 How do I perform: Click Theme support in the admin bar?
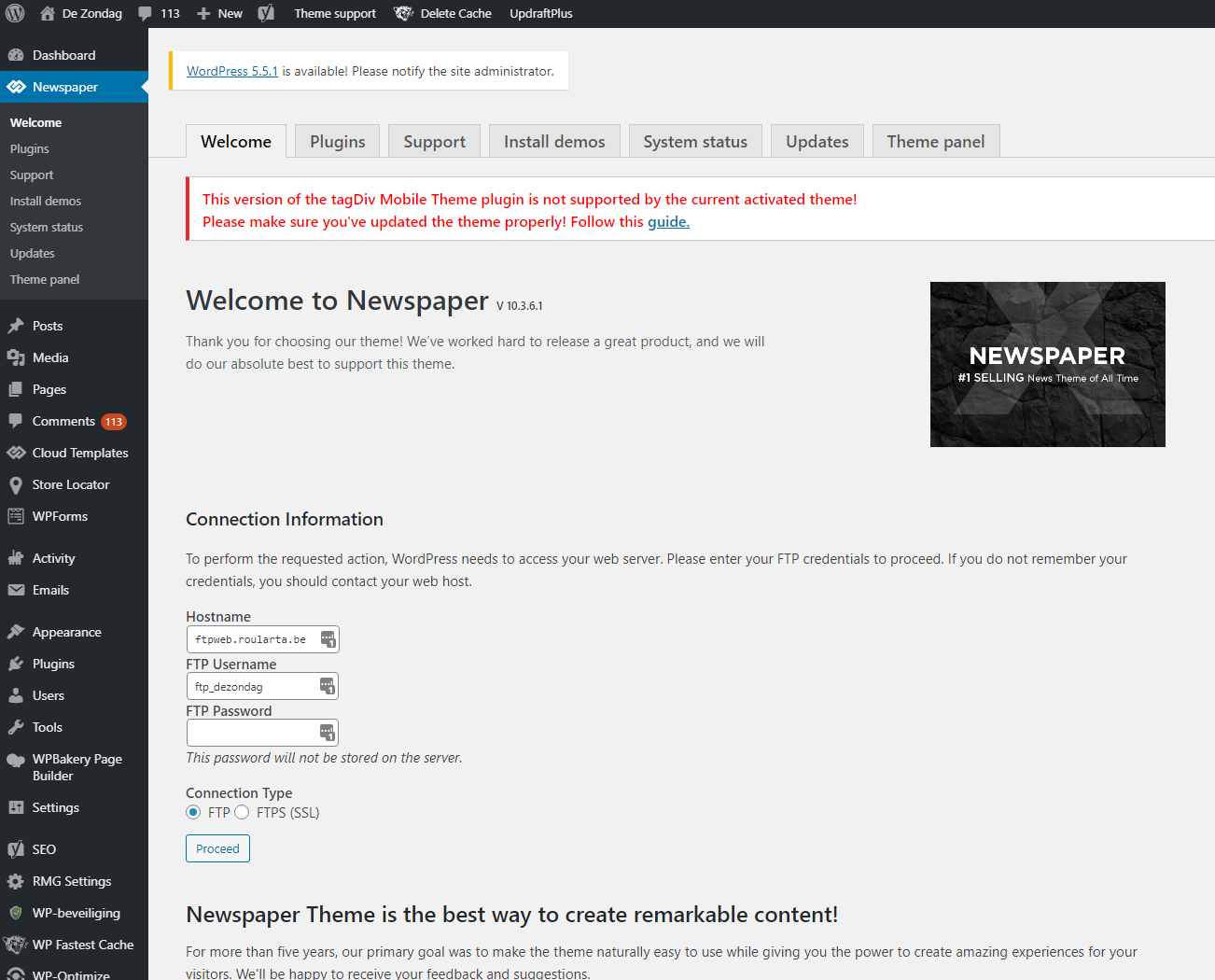335,13
